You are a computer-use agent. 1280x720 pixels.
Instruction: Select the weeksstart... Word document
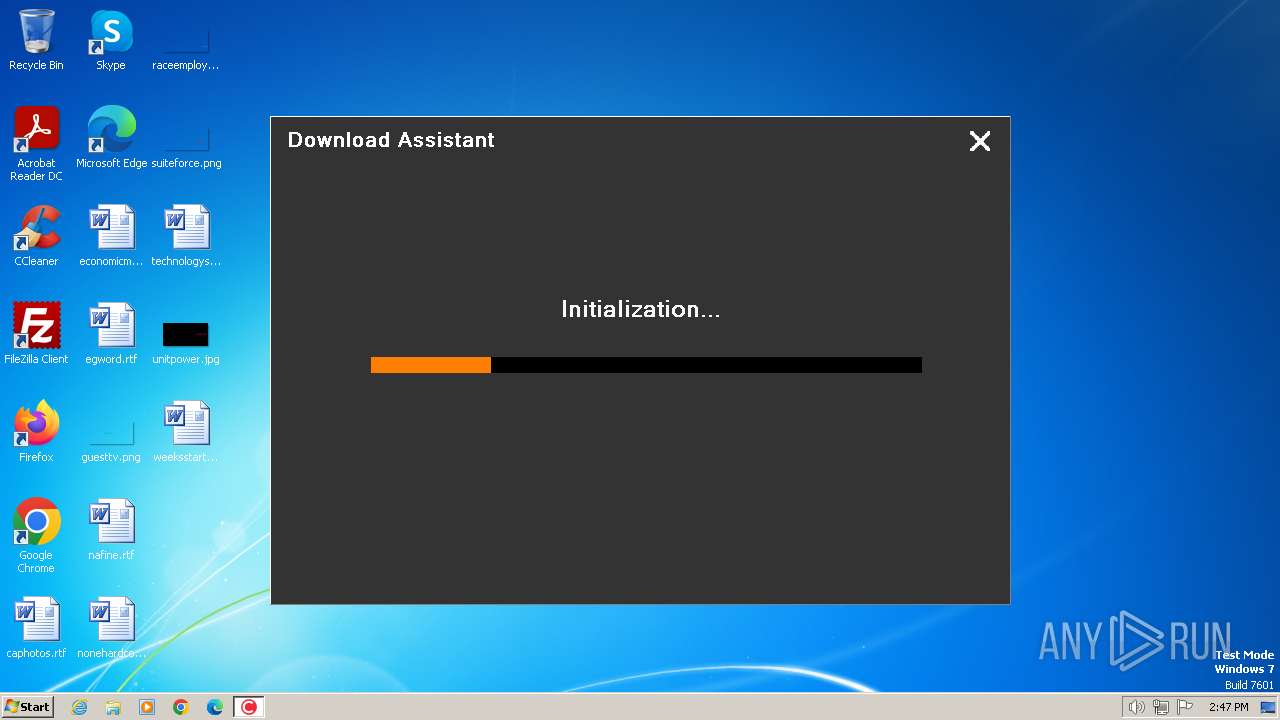pyautogui.click(x=186, y=432)
